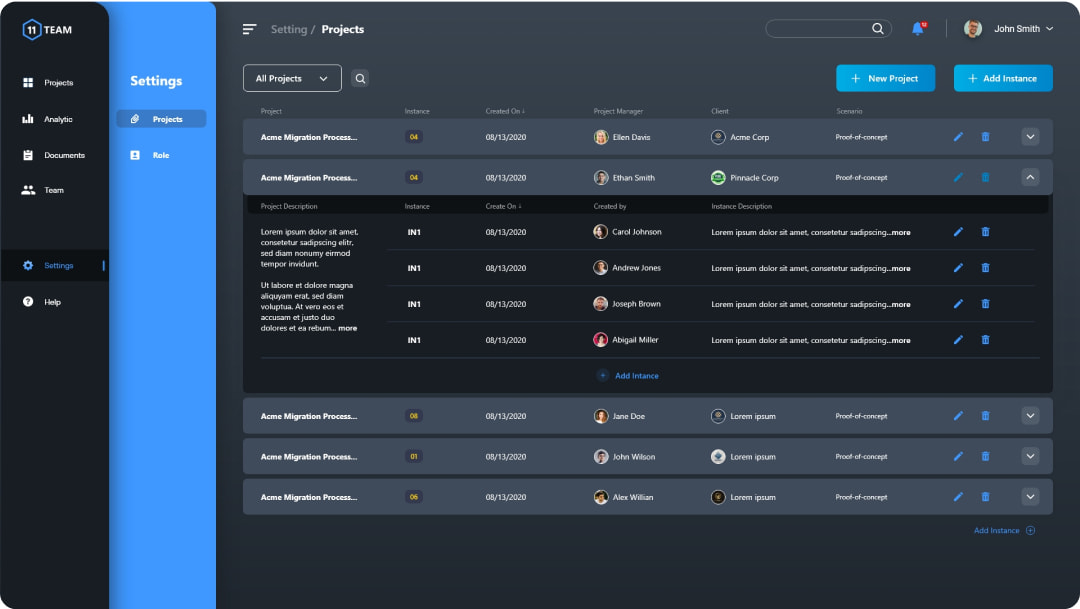Screen dimensions: 1080x609
Task: Edit the John Wilson project row
Action: [x=958, y=457]
